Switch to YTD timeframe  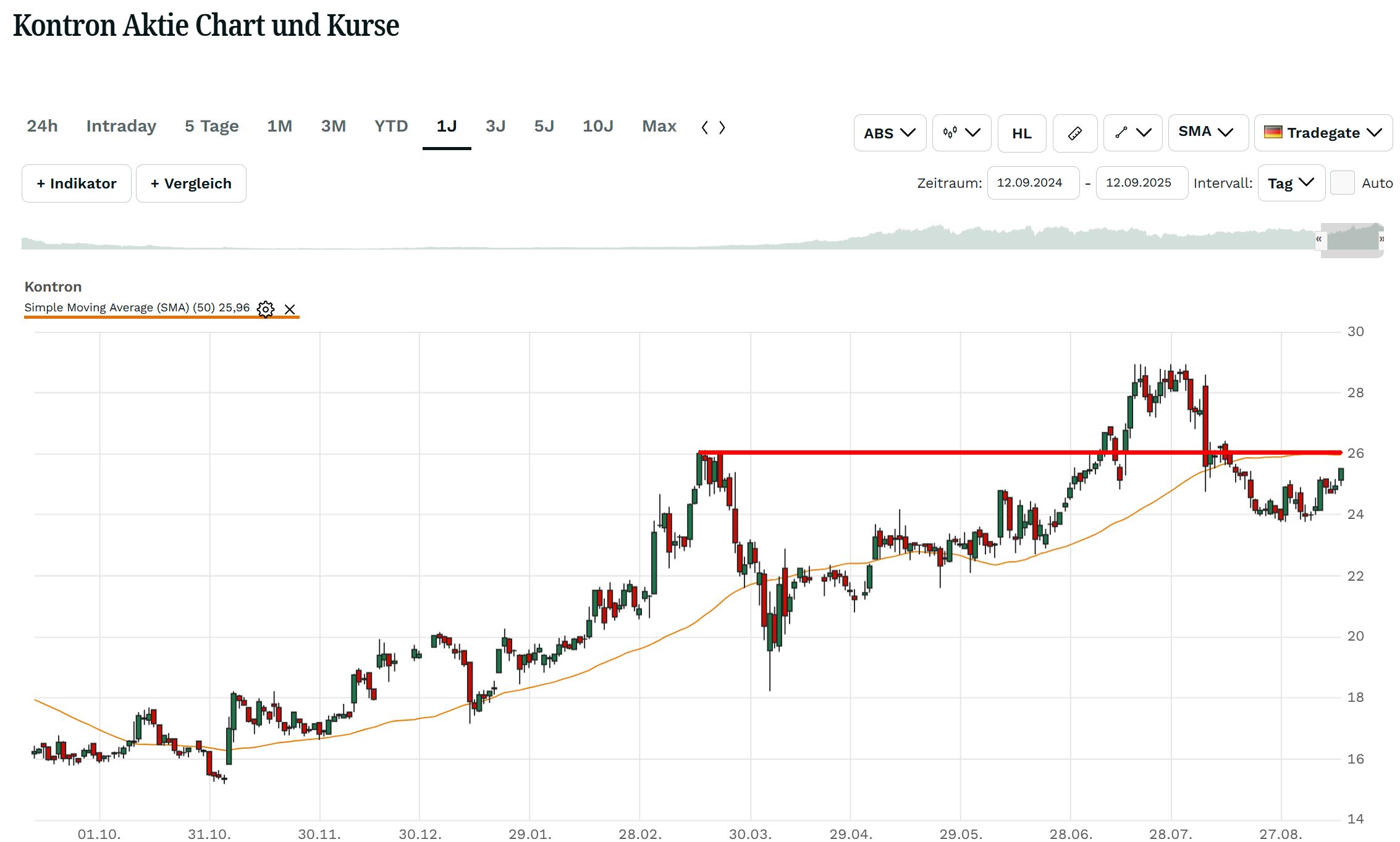click(391, 126)
